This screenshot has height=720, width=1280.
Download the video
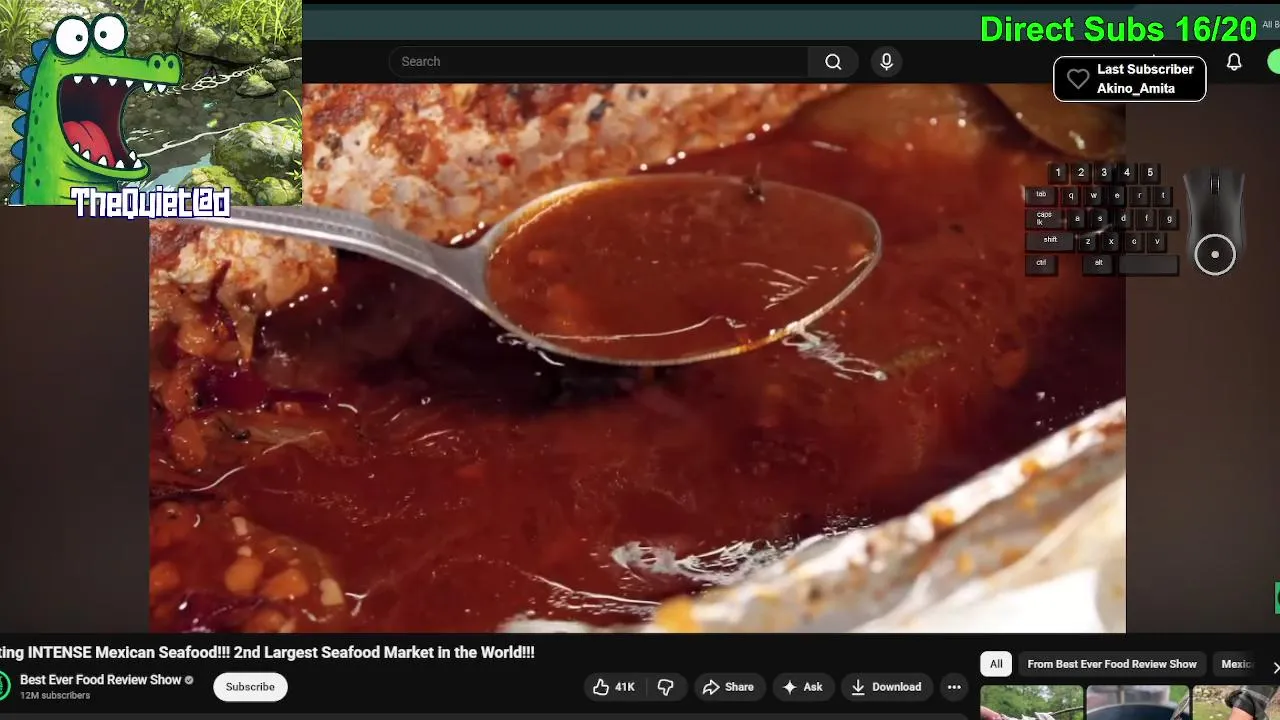pyautogui.click(x=886, y=687)
